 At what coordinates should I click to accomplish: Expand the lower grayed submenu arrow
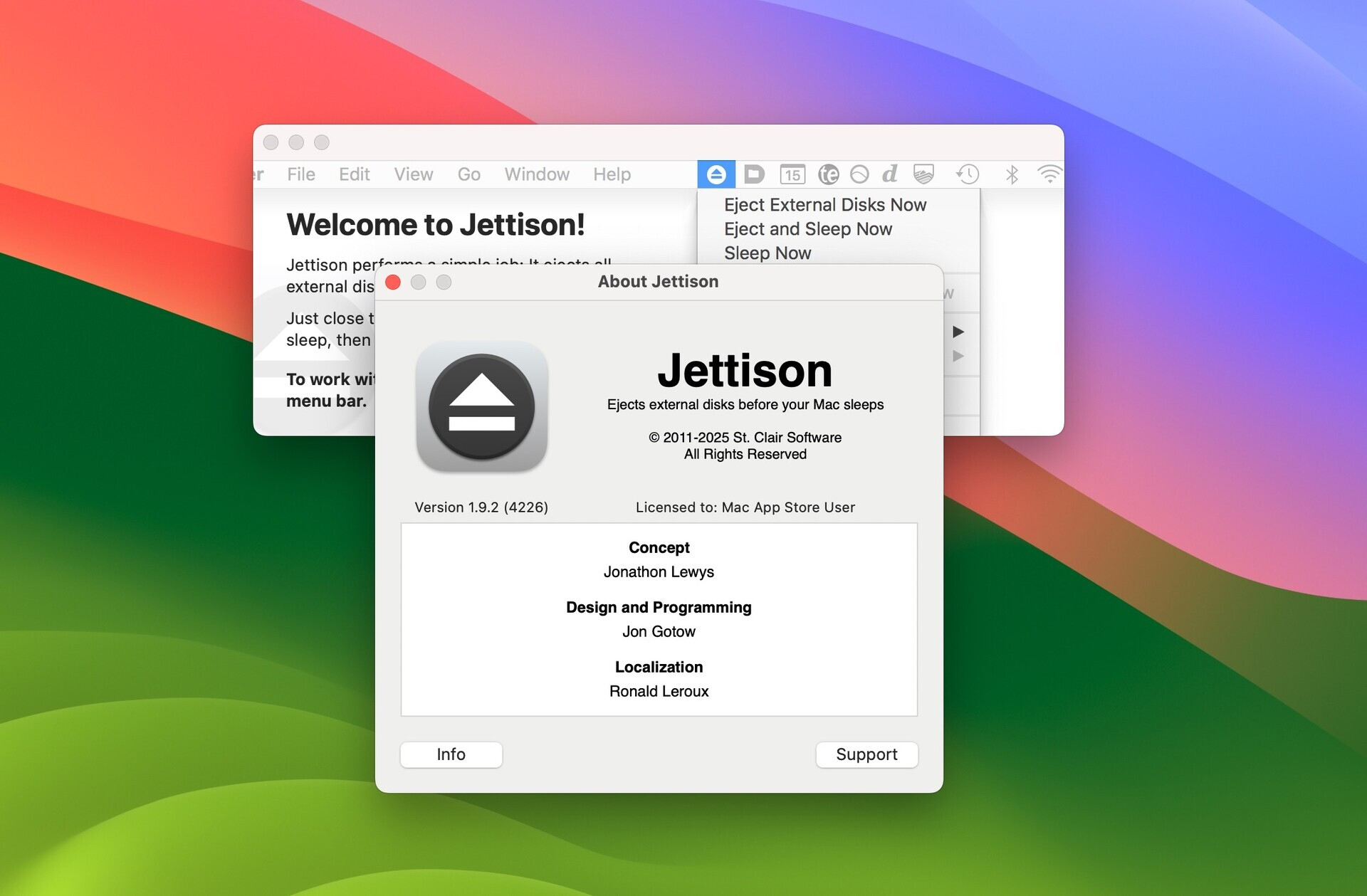tap(960, 356)
